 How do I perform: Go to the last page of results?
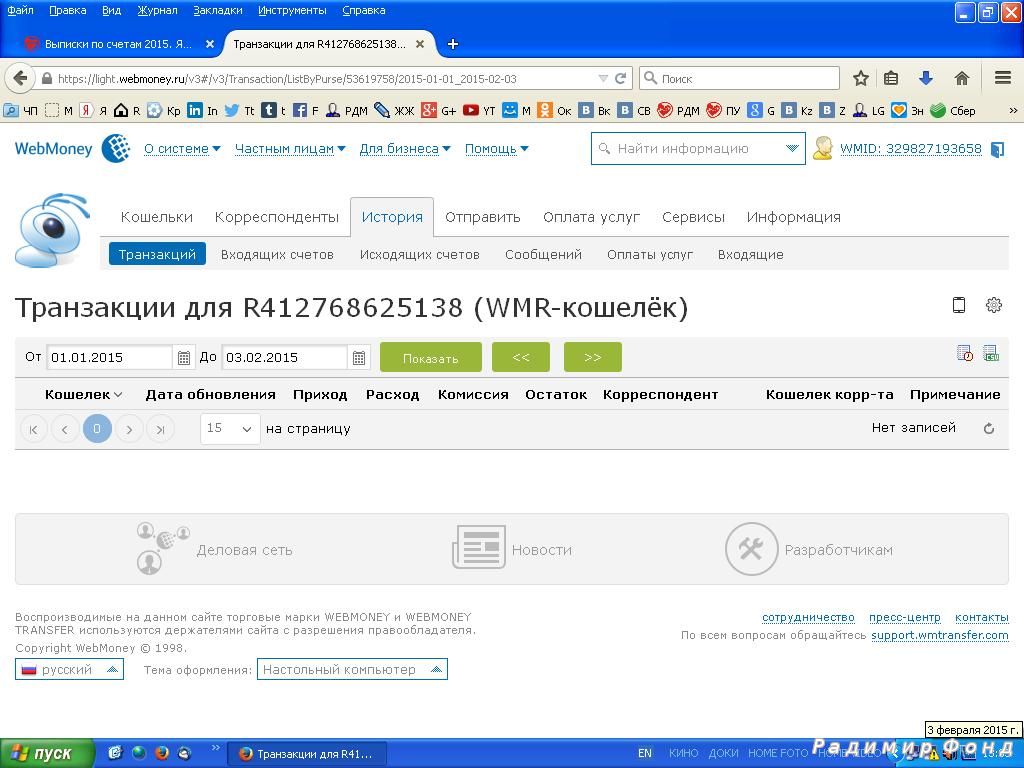(161, 429)
